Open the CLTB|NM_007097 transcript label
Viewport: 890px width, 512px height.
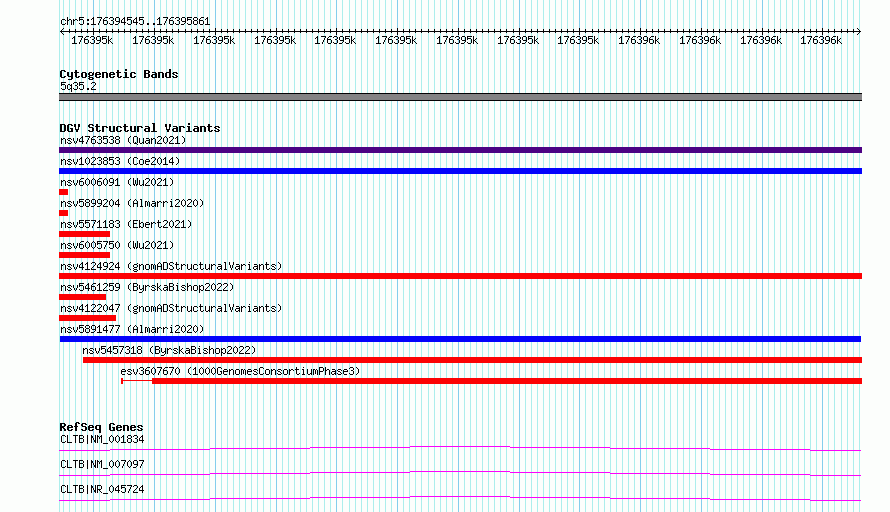pyautogui.click(x=102, y=464)
